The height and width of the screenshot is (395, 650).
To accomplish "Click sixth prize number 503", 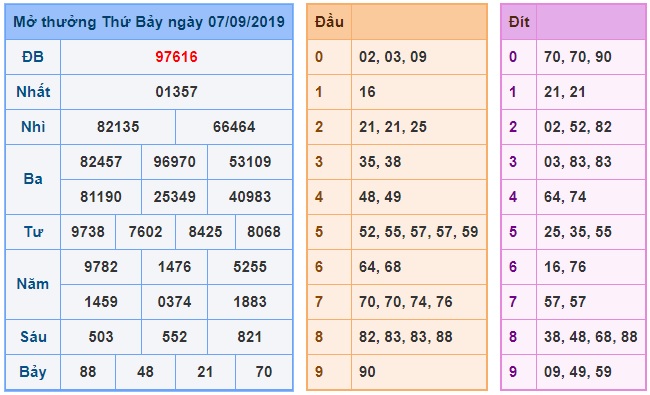I will (x=101, y=337).
